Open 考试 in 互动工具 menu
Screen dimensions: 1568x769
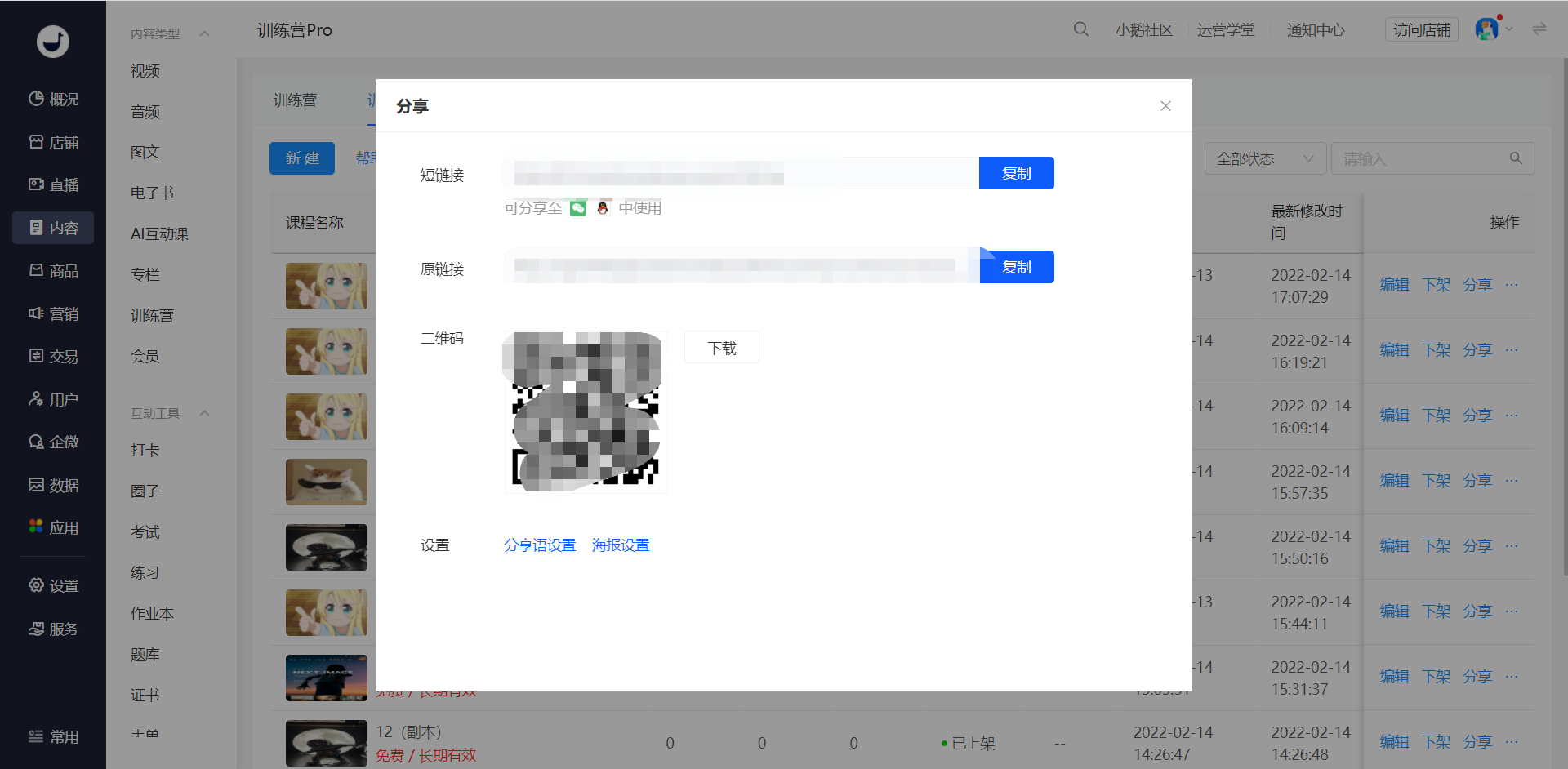[145, 531]
